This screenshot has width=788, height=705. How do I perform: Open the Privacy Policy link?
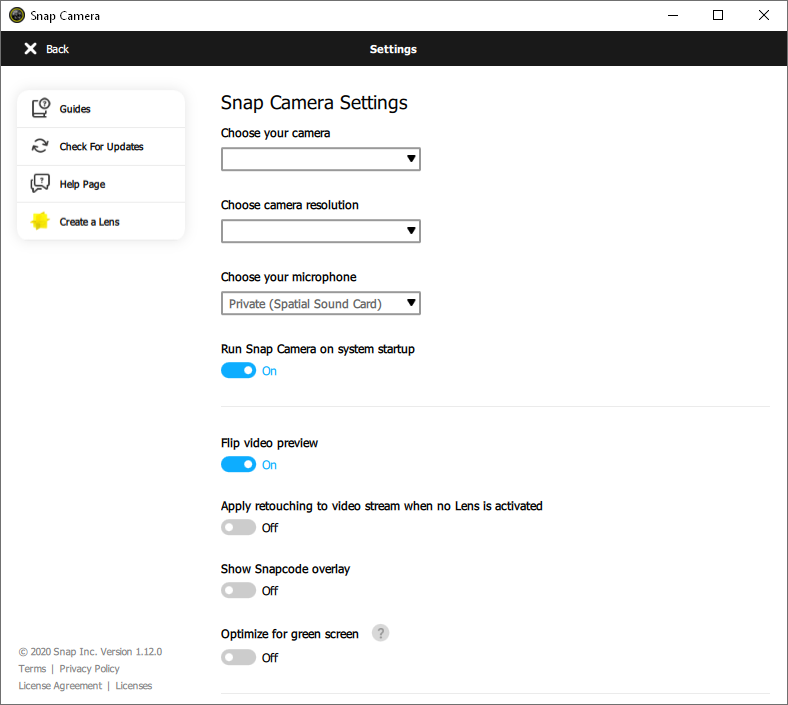click(x=89, y=669)
